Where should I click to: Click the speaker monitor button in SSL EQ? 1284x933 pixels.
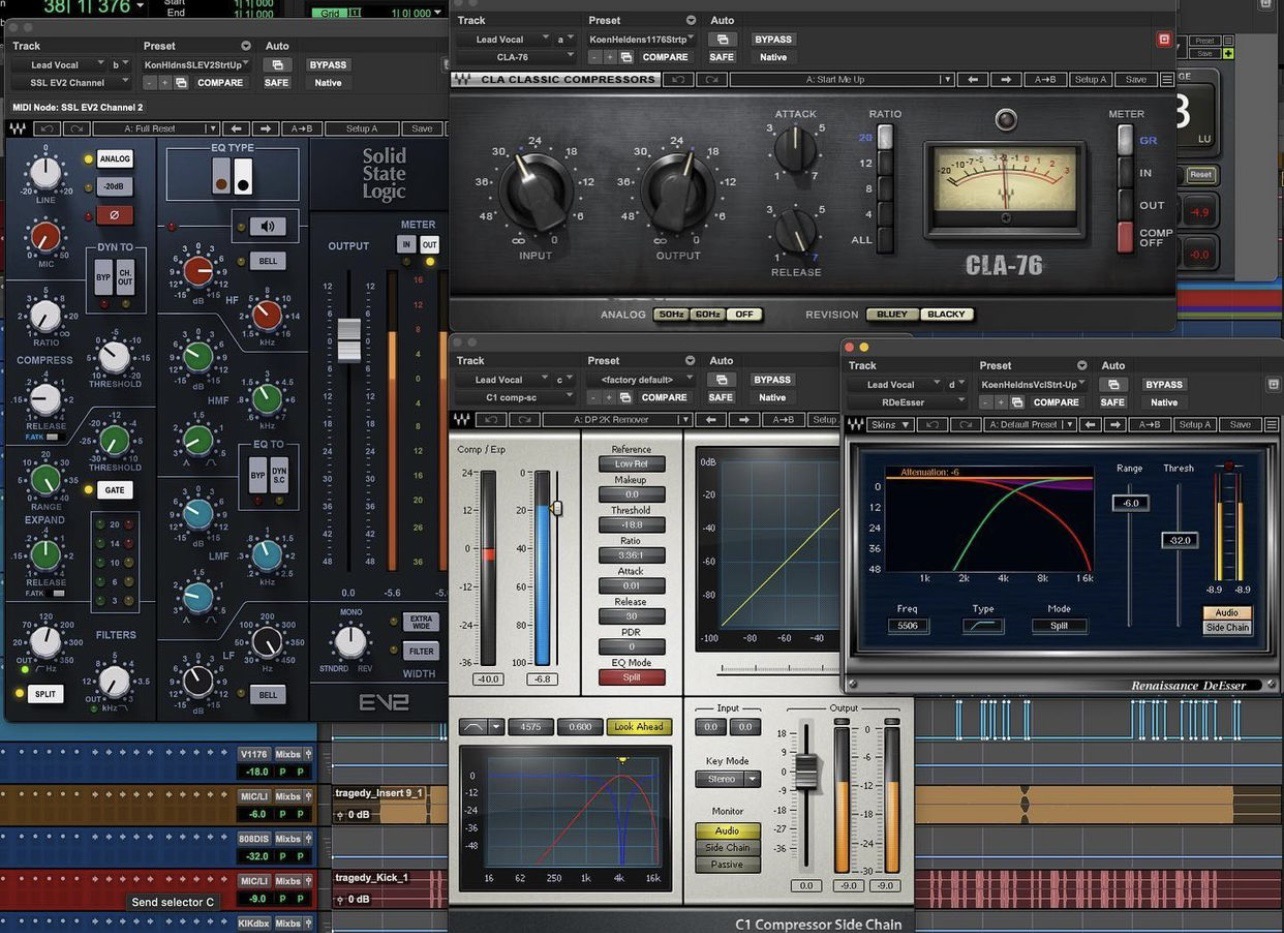(267, 227)
